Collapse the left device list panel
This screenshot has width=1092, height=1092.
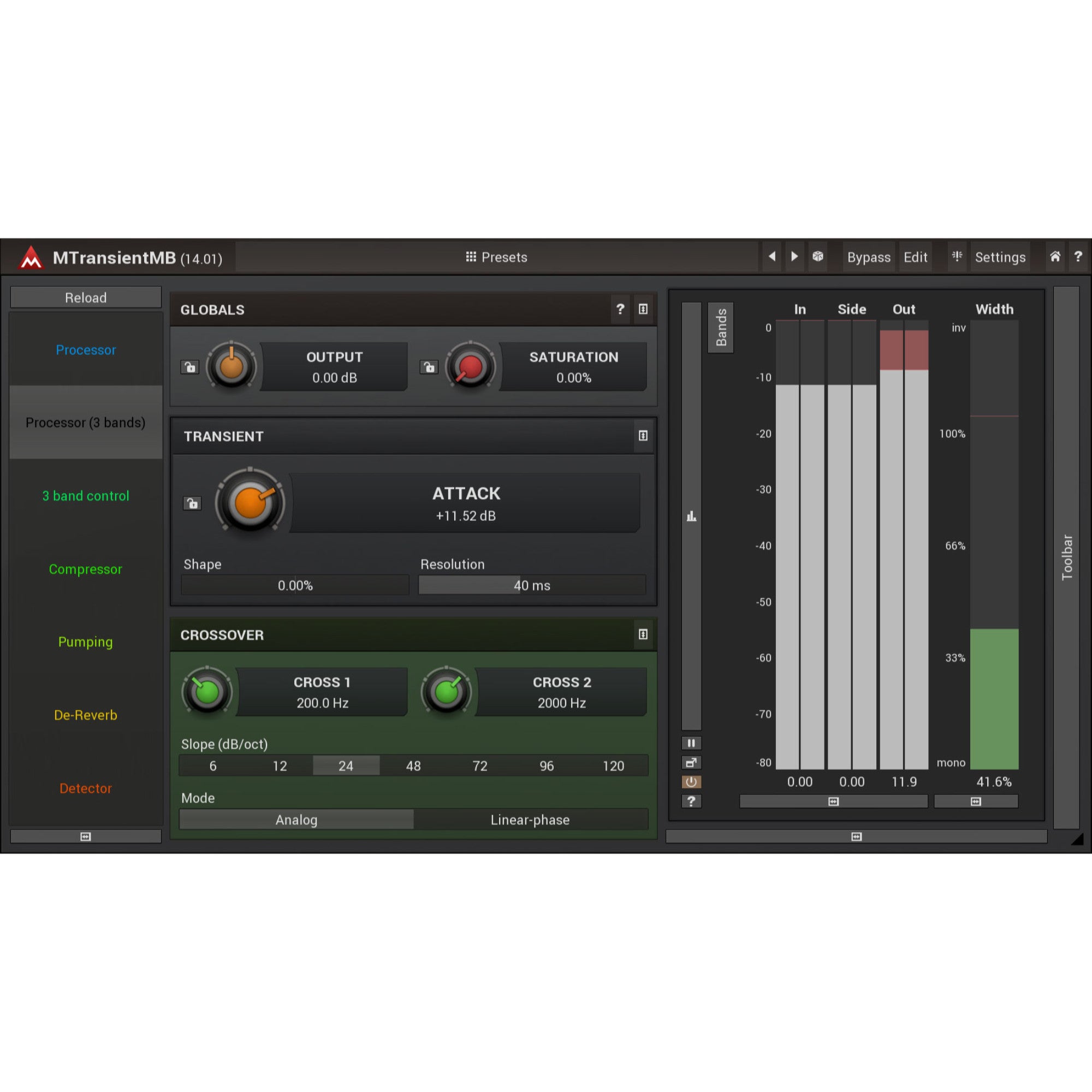click(86, 836)
